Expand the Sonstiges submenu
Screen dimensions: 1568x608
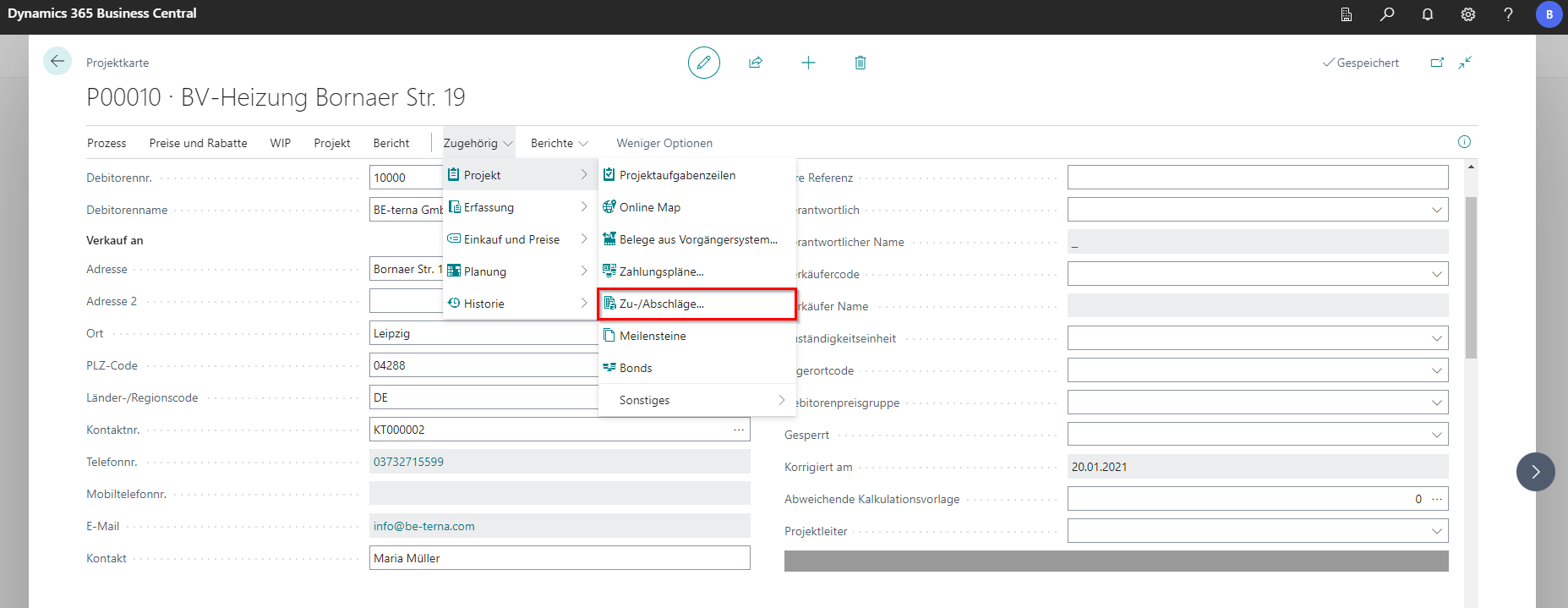[697, 400]
